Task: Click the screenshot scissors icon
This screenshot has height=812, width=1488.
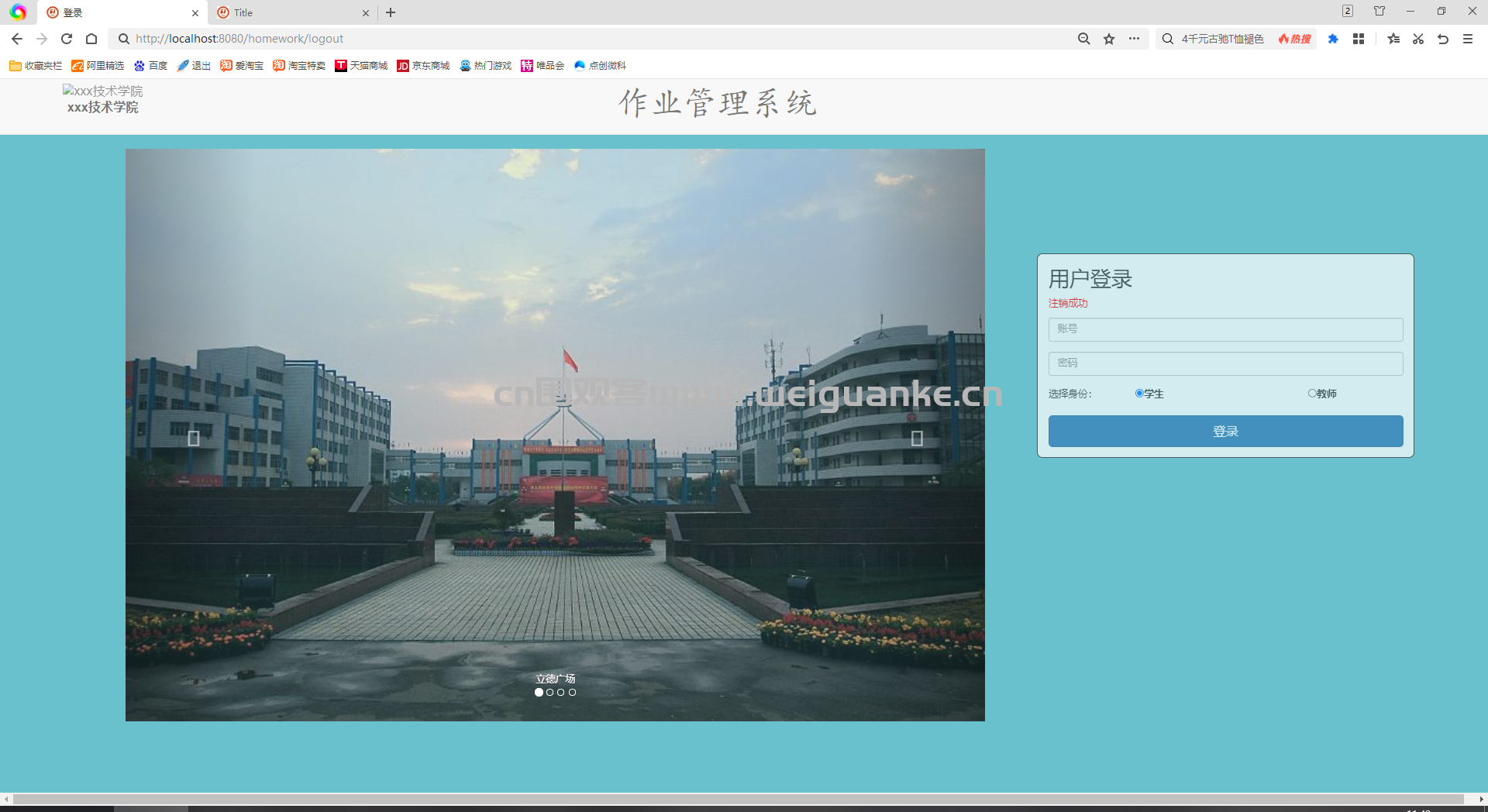Action: (1418, 39)
